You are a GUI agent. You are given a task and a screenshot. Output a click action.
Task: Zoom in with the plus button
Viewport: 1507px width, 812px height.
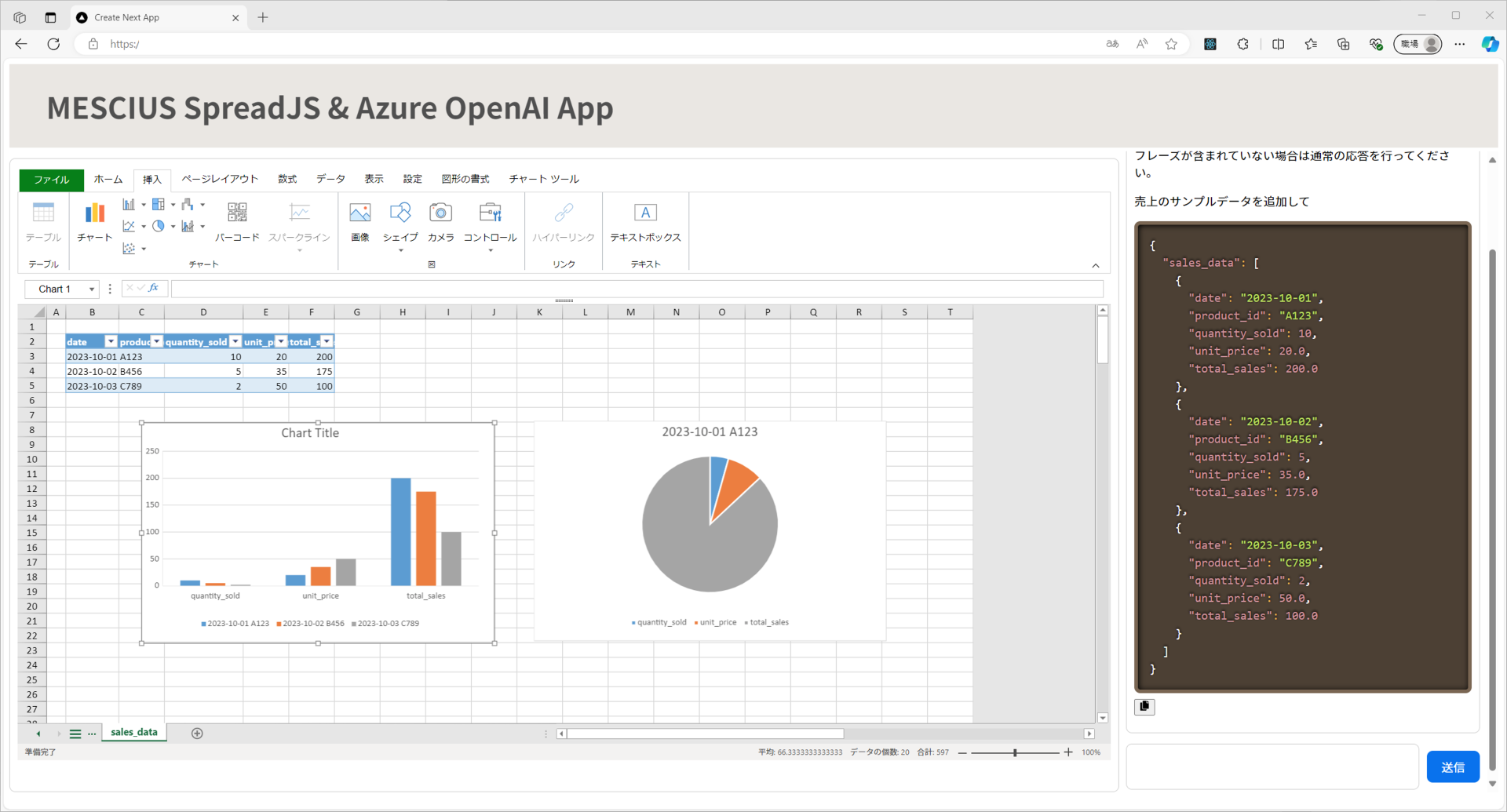tap(1068, 752)
